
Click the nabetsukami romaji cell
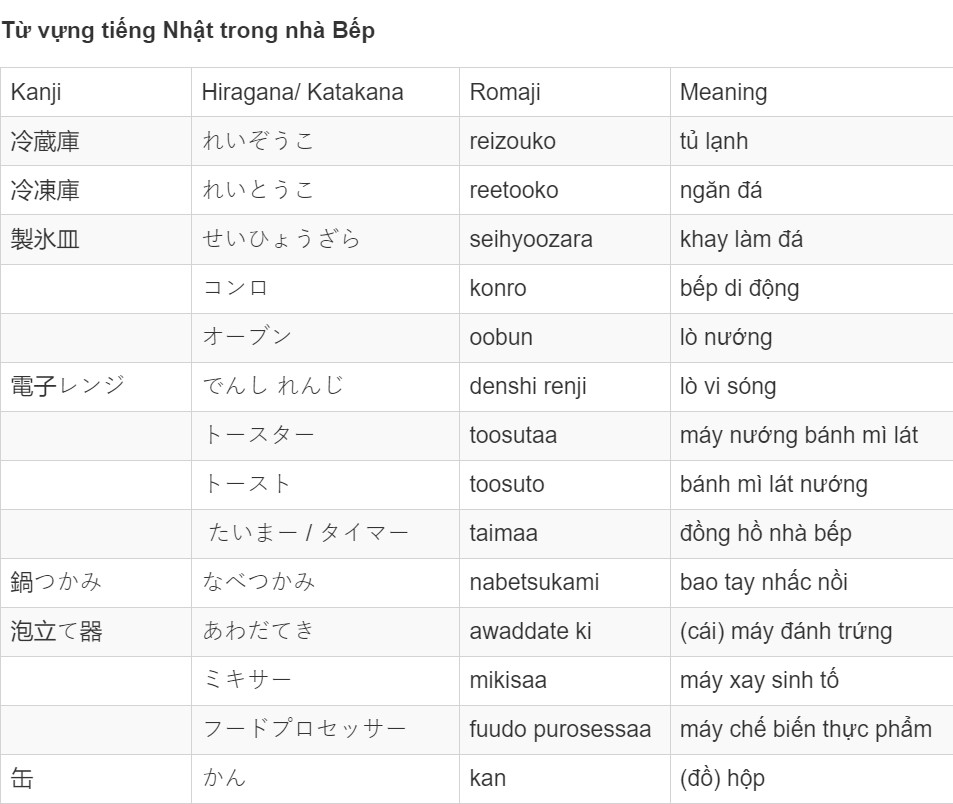[x=565, y=583]
